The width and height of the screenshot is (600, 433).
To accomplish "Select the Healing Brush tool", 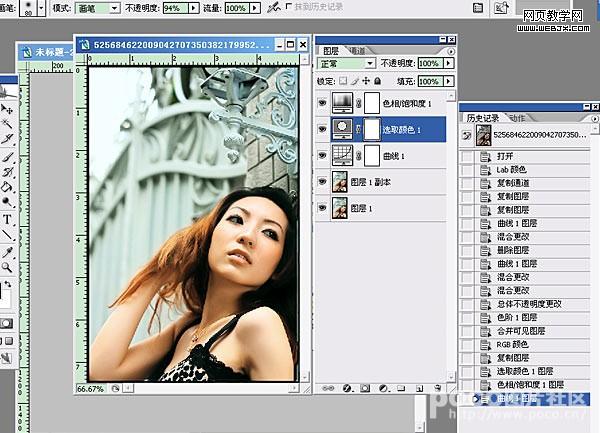I will (x=7, y=139).
